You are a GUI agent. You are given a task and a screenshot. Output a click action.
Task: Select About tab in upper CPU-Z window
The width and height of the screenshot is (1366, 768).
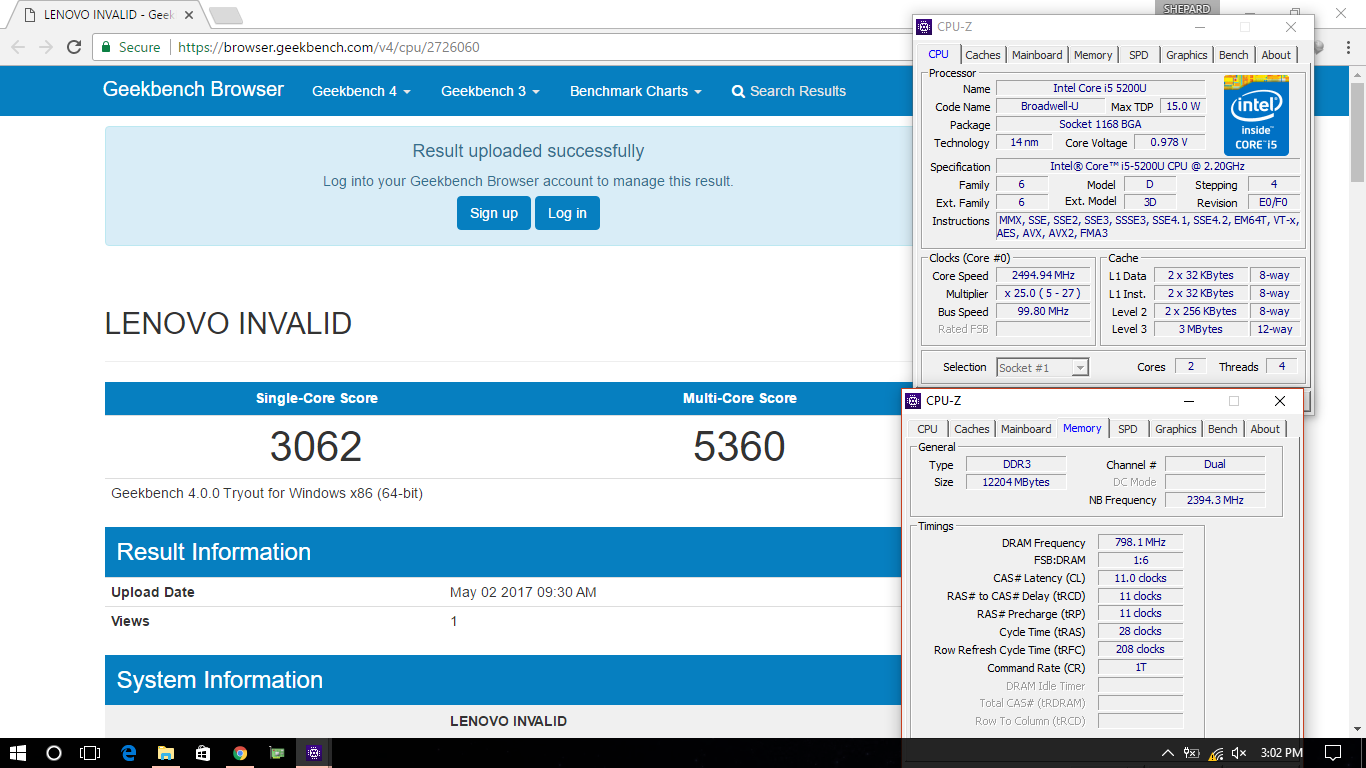tap(1276, 55)
